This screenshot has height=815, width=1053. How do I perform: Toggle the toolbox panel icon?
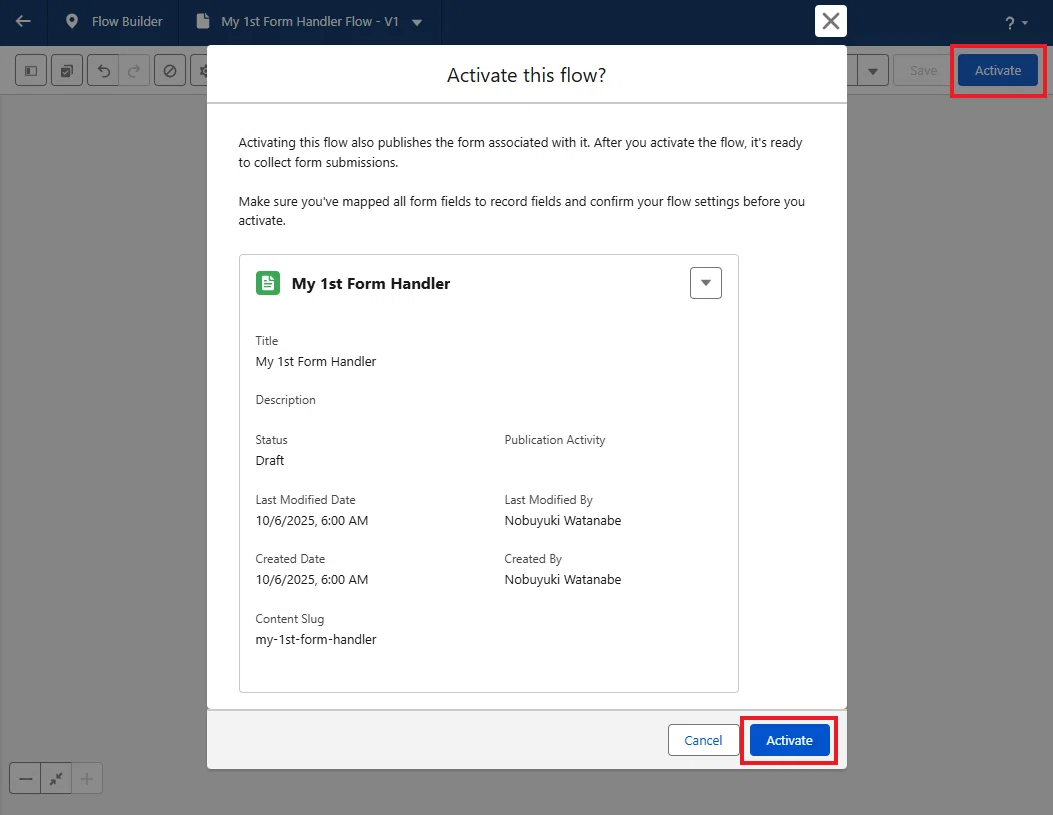coord(31,70)
